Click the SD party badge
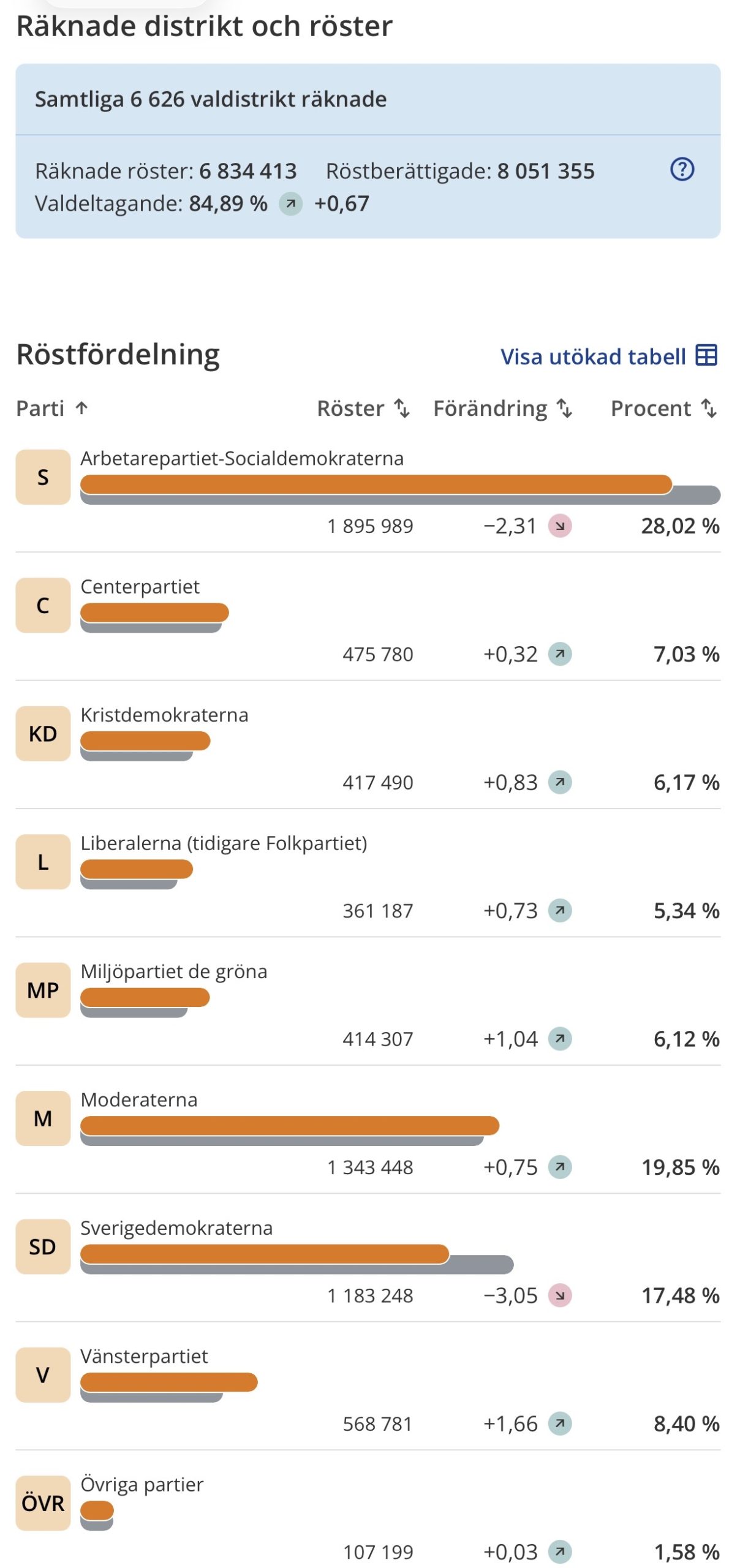Image resolution: width=740 pixels, height=1568 pixels. [x=43, y=1246]
